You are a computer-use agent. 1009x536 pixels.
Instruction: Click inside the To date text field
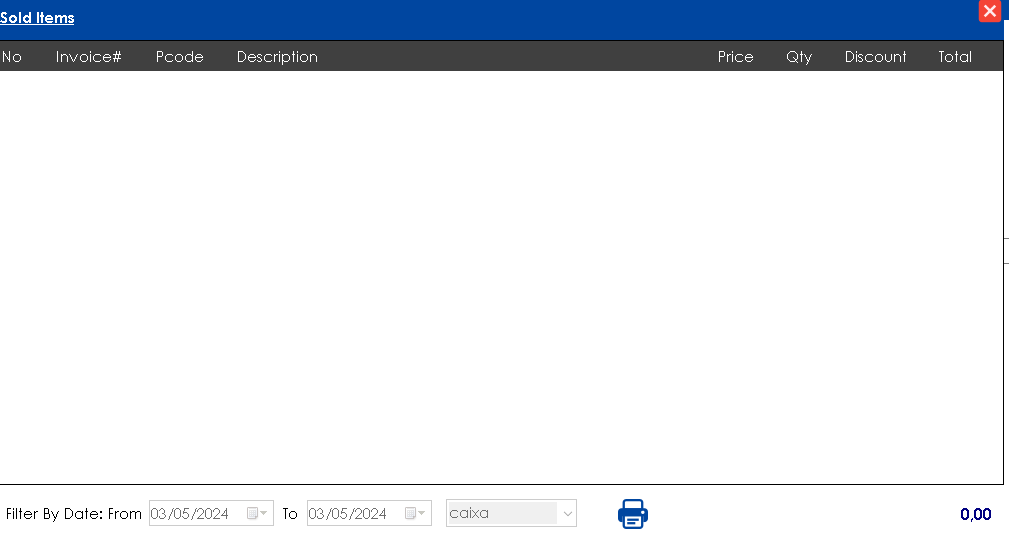tap(352, 514)
